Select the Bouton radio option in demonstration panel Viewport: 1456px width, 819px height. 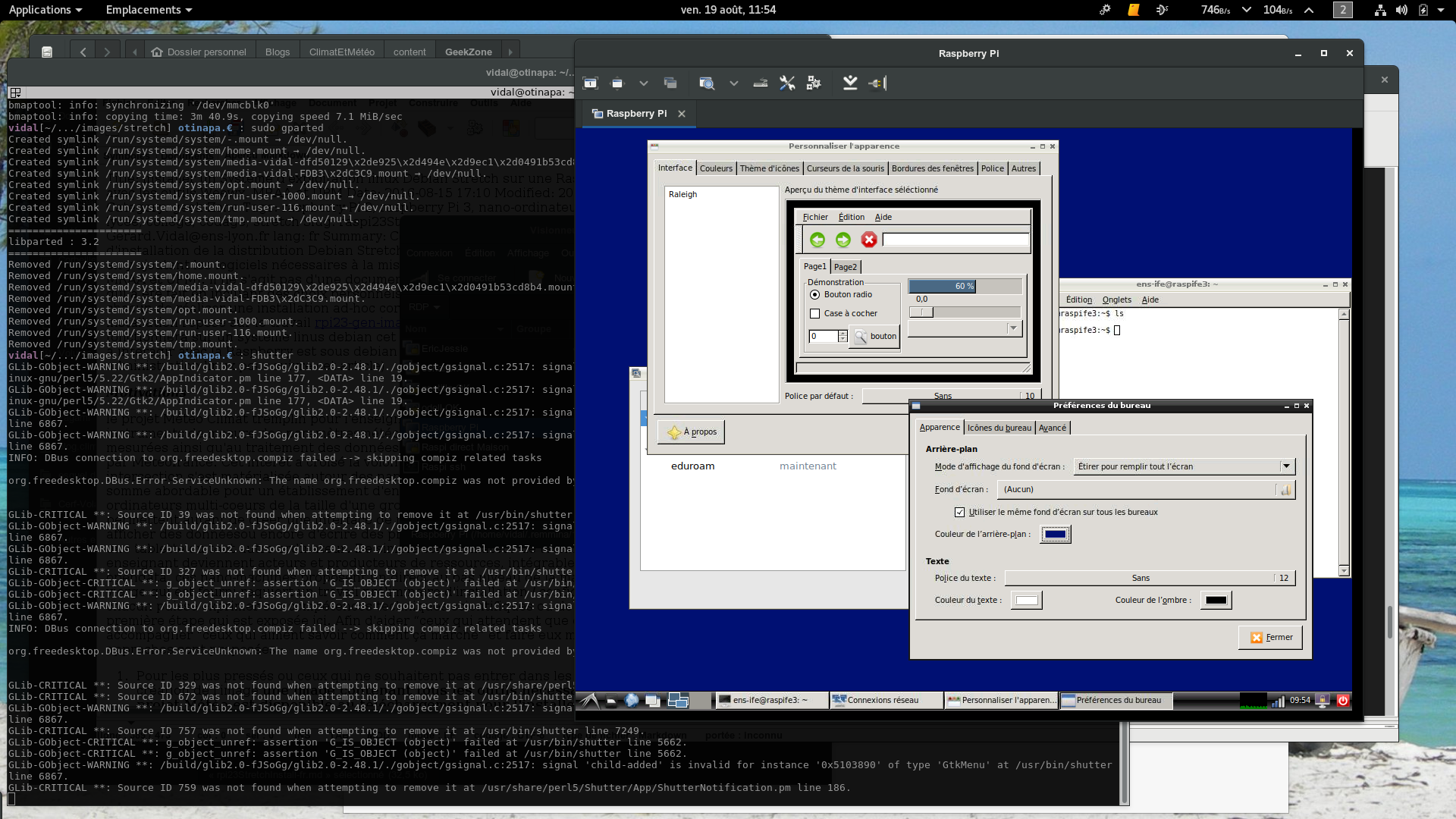(x=815, y=294)
